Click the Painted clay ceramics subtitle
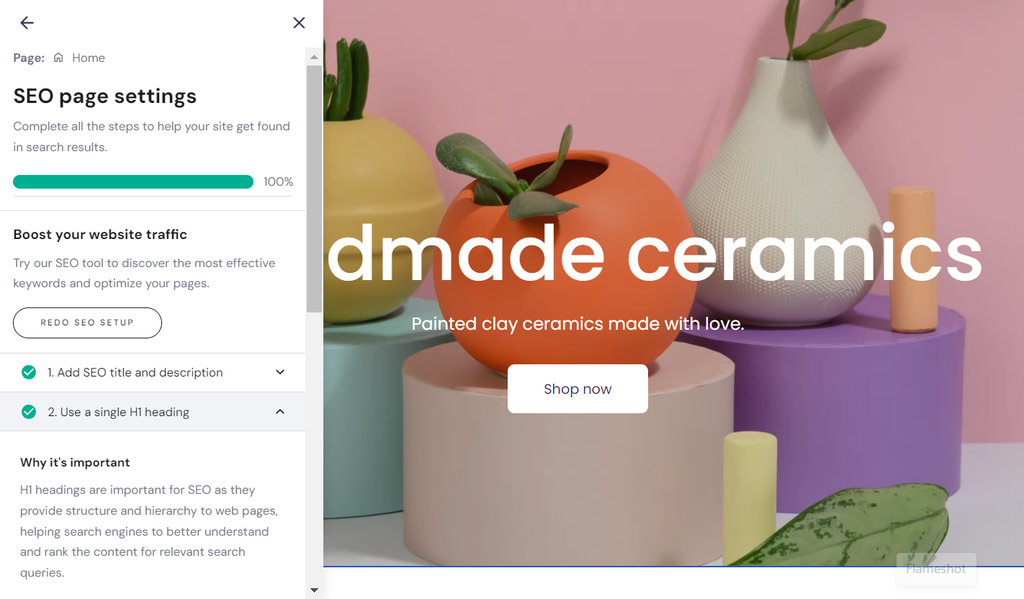 [x=578, y=323]
